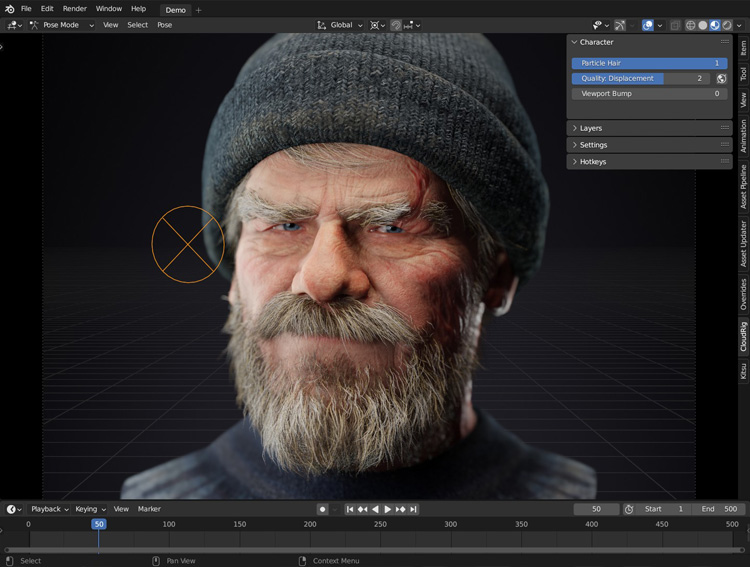Toggle the preview range clock icon
750x567 pixels.
[629, 509]
